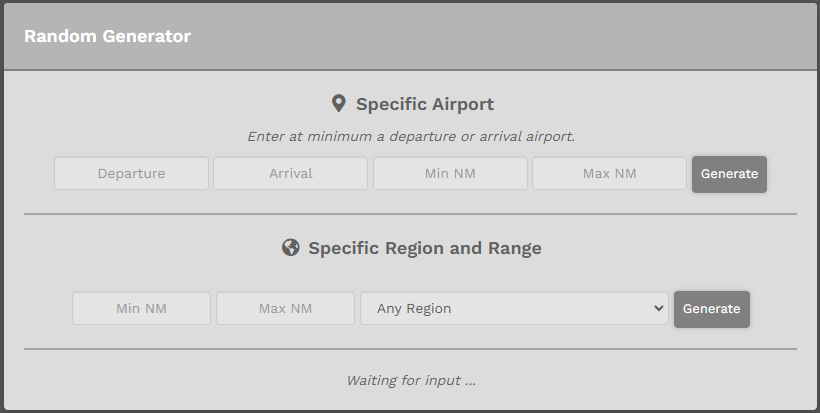This screenshot has height=413, width=820.
Task: Click the map pin icon beside Specific Airport
Action: [339, 104]
